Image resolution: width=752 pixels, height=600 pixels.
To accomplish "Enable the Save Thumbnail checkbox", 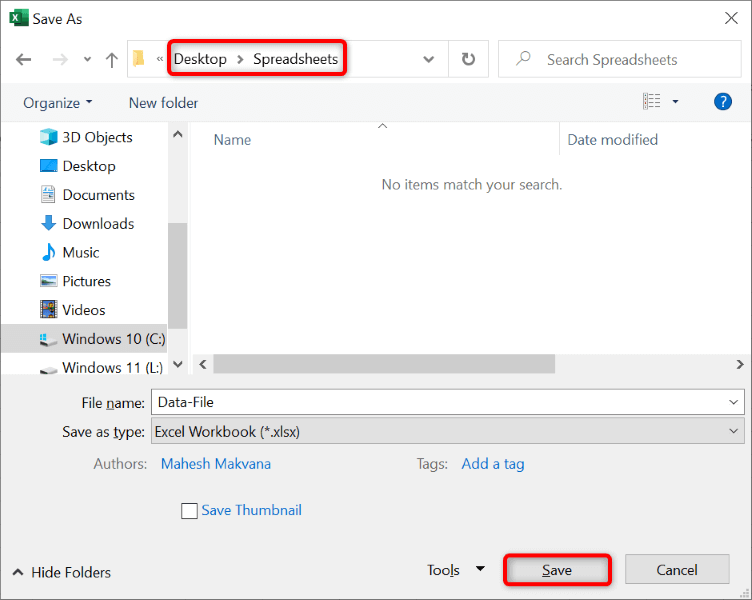I will [x=189, y=511].
